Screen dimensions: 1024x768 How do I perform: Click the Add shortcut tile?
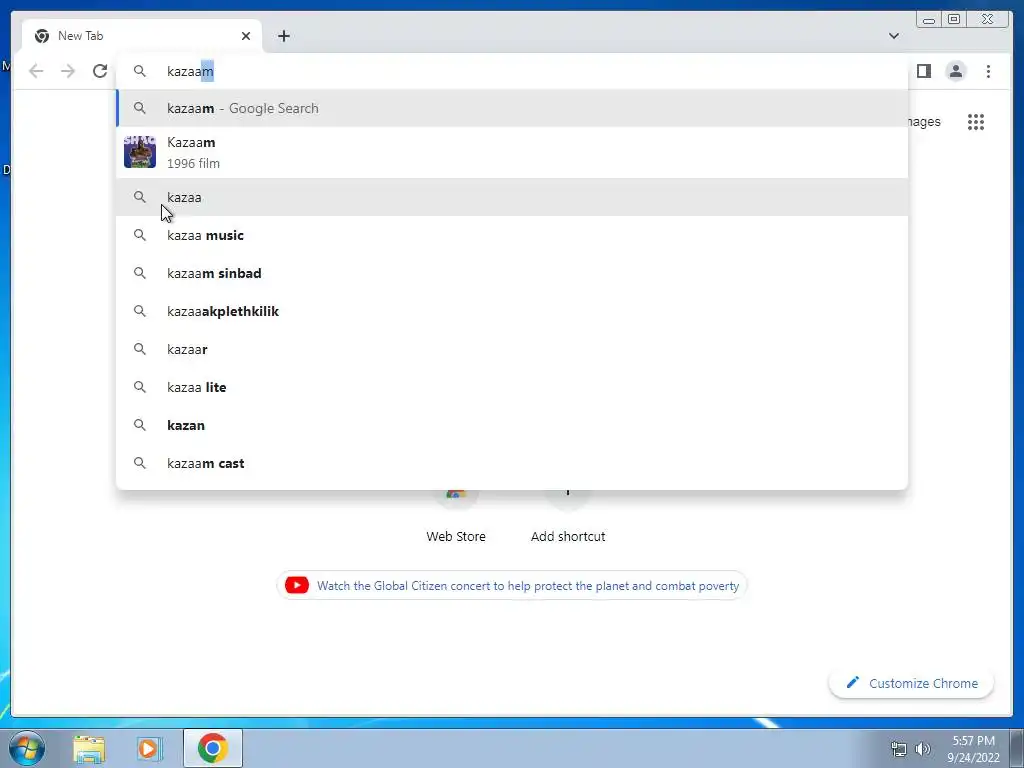(x=568, y=516)
